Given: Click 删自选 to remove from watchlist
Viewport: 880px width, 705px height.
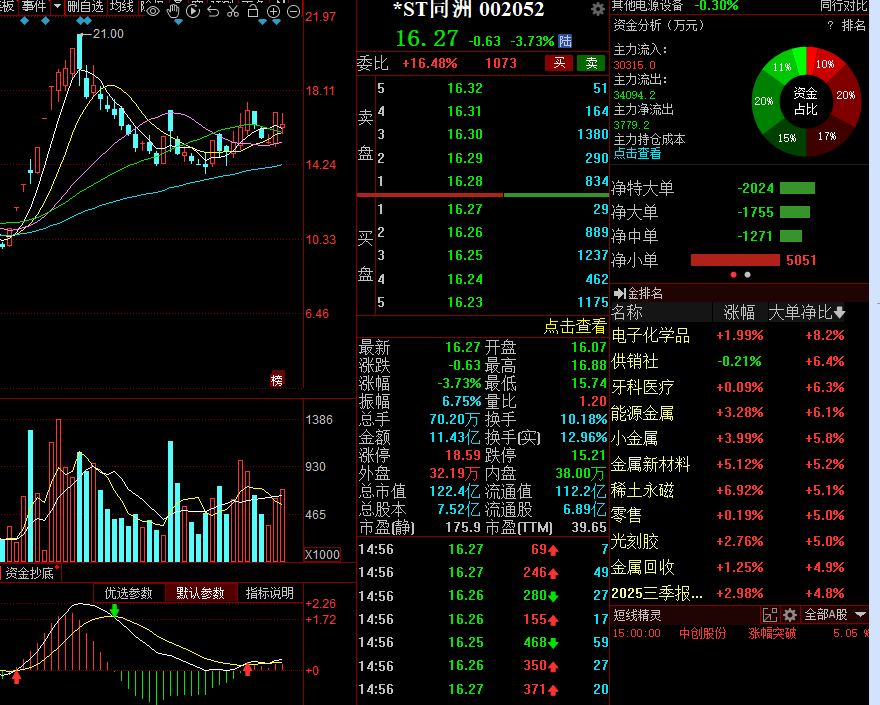Looking at the screenshot, I should coord(85,7).
